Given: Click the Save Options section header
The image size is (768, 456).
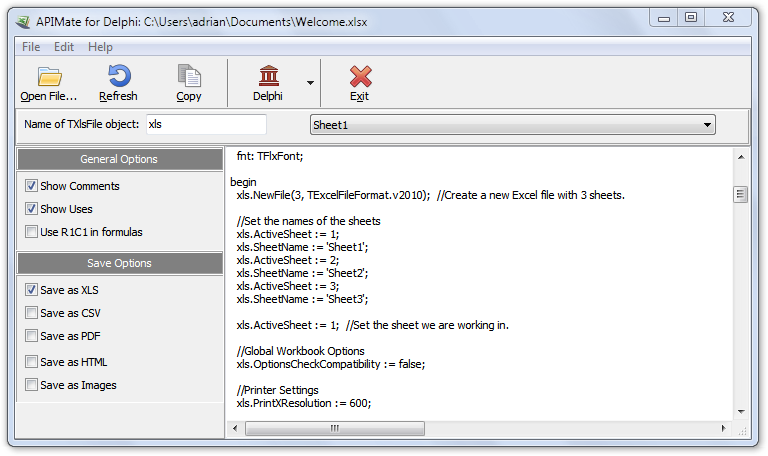Looking at the screenshot, I should click(x=119, y=263).
